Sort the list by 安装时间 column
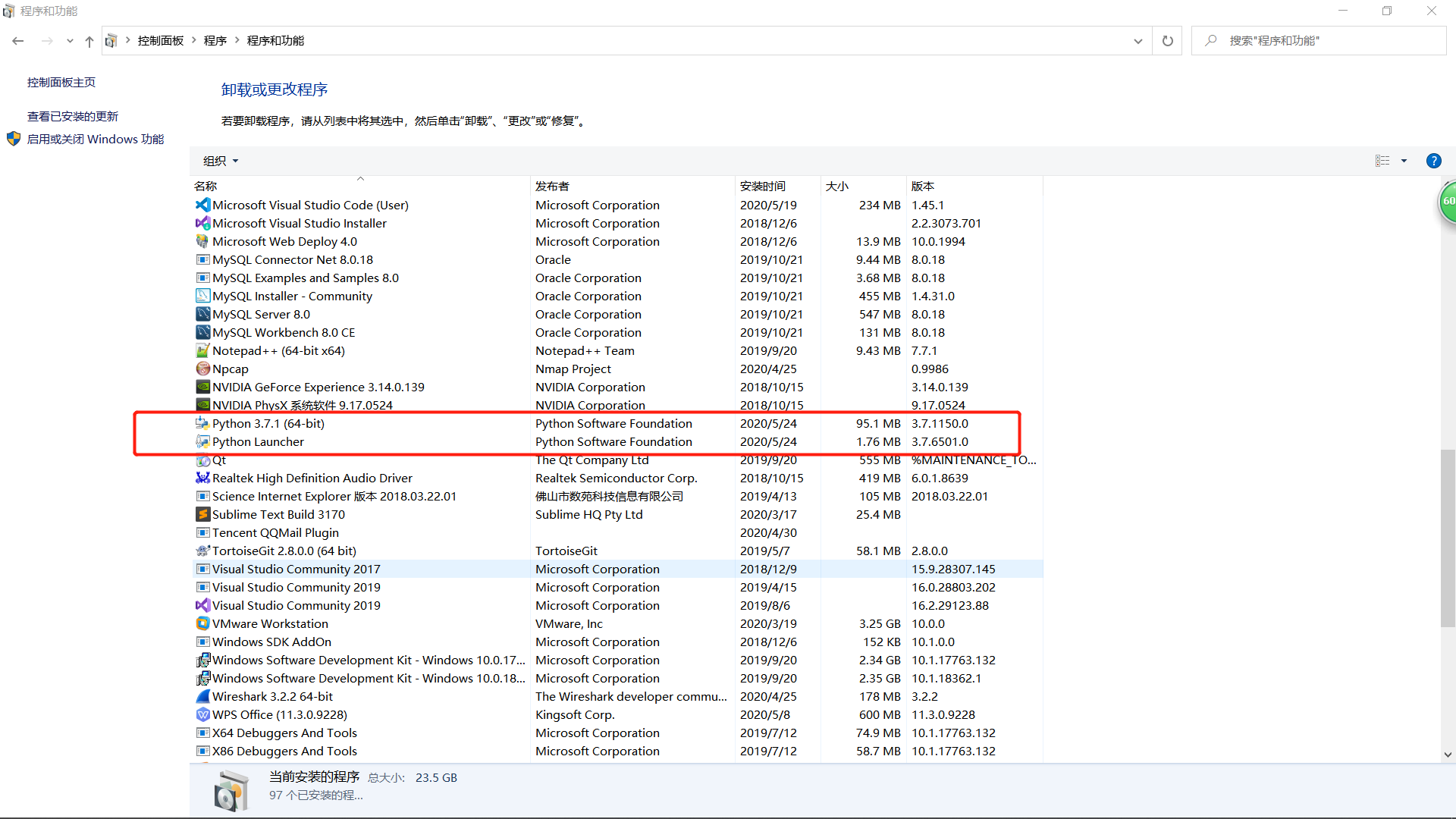This screenshot has width=1456, height=819. point(762,186)
